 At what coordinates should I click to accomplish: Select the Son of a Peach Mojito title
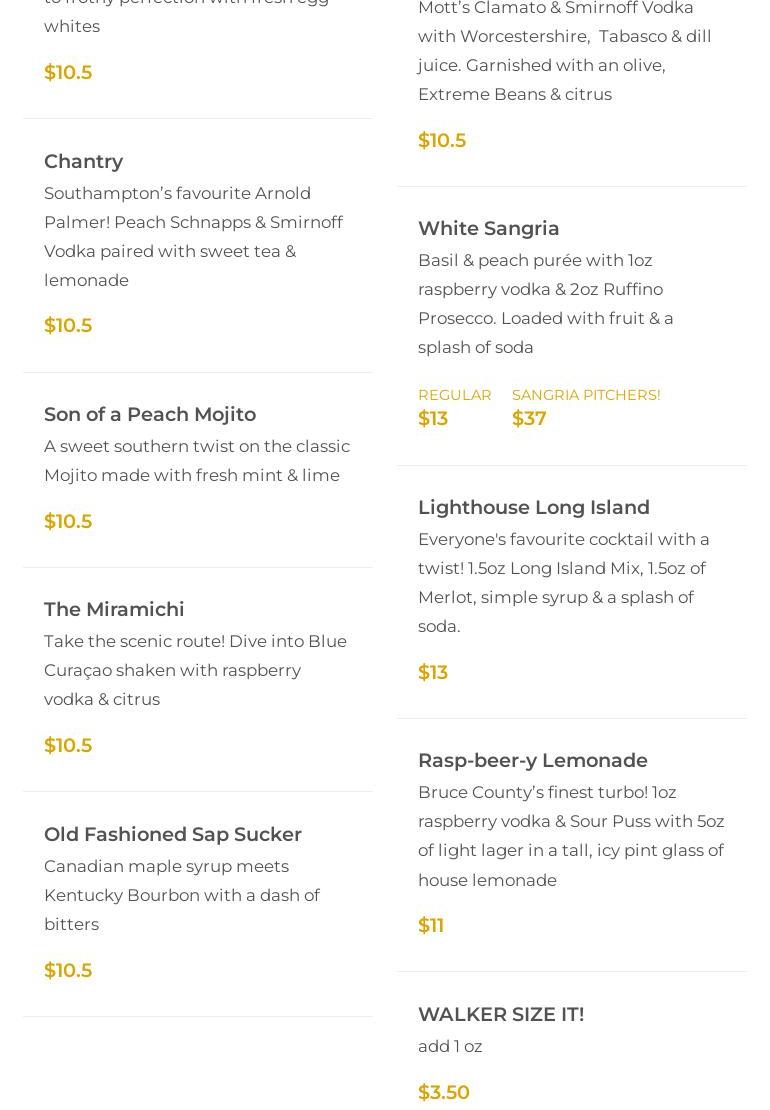coord(149,414)
